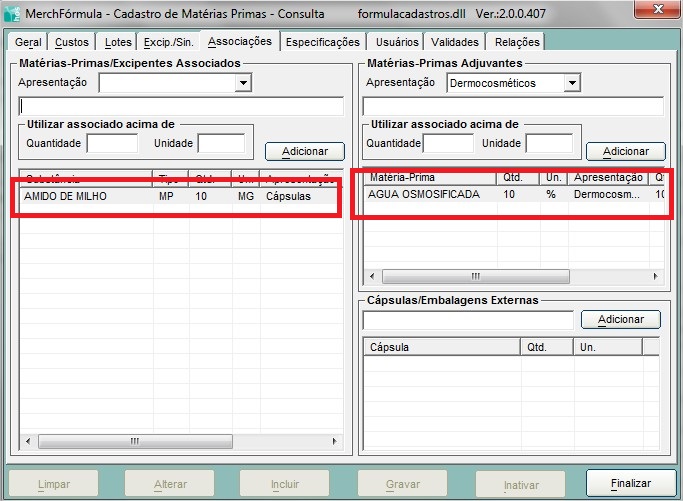The height and width of the screenshot is (501, 683).
Task: Switch to the Geral tab
Action: [28, 42]
